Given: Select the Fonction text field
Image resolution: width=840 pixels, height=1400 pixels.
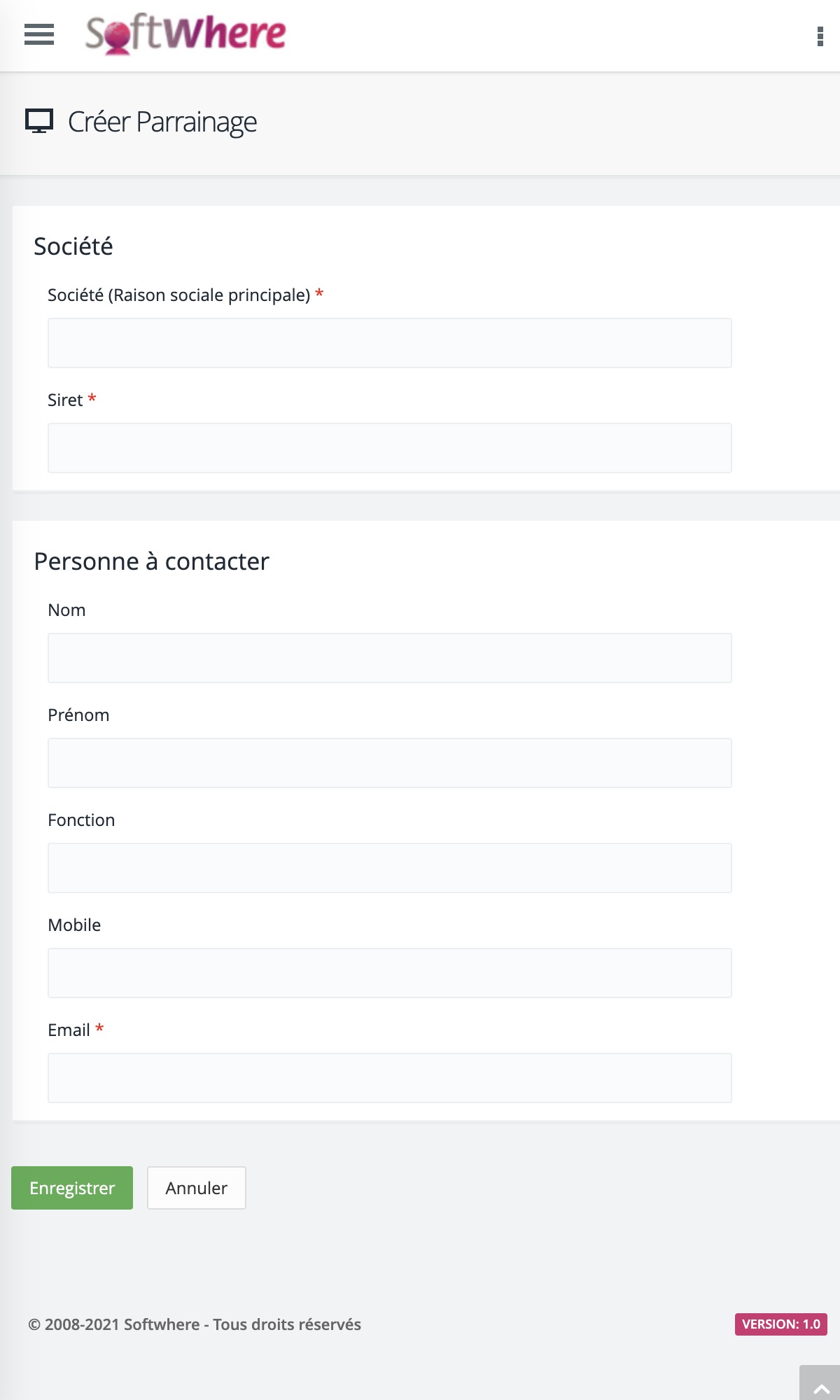Looking at the screenshot, I should tap(390, 868).
